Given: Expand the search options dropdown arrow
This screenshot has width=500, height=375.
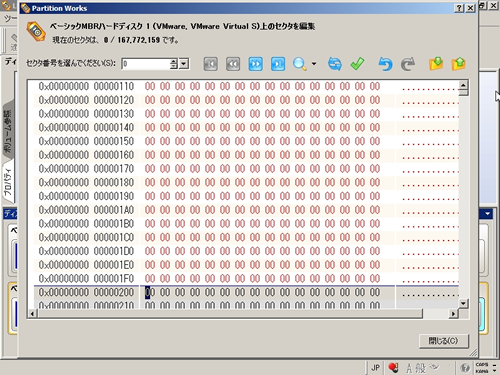Looking at the screenshot, I should tap(314, 63).
